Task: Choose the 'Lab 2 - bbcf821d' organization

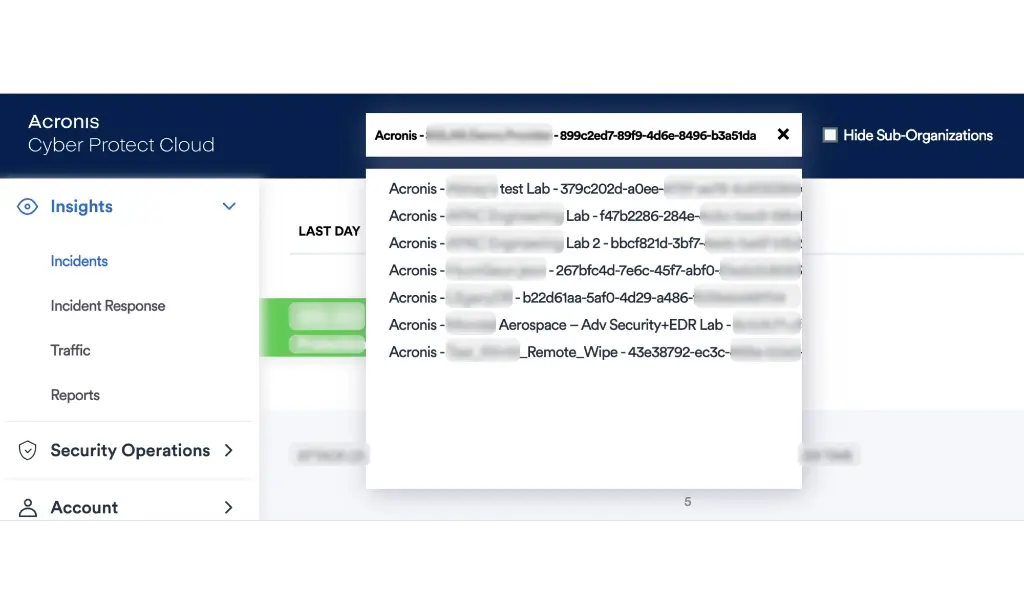Action: (584, 243)
